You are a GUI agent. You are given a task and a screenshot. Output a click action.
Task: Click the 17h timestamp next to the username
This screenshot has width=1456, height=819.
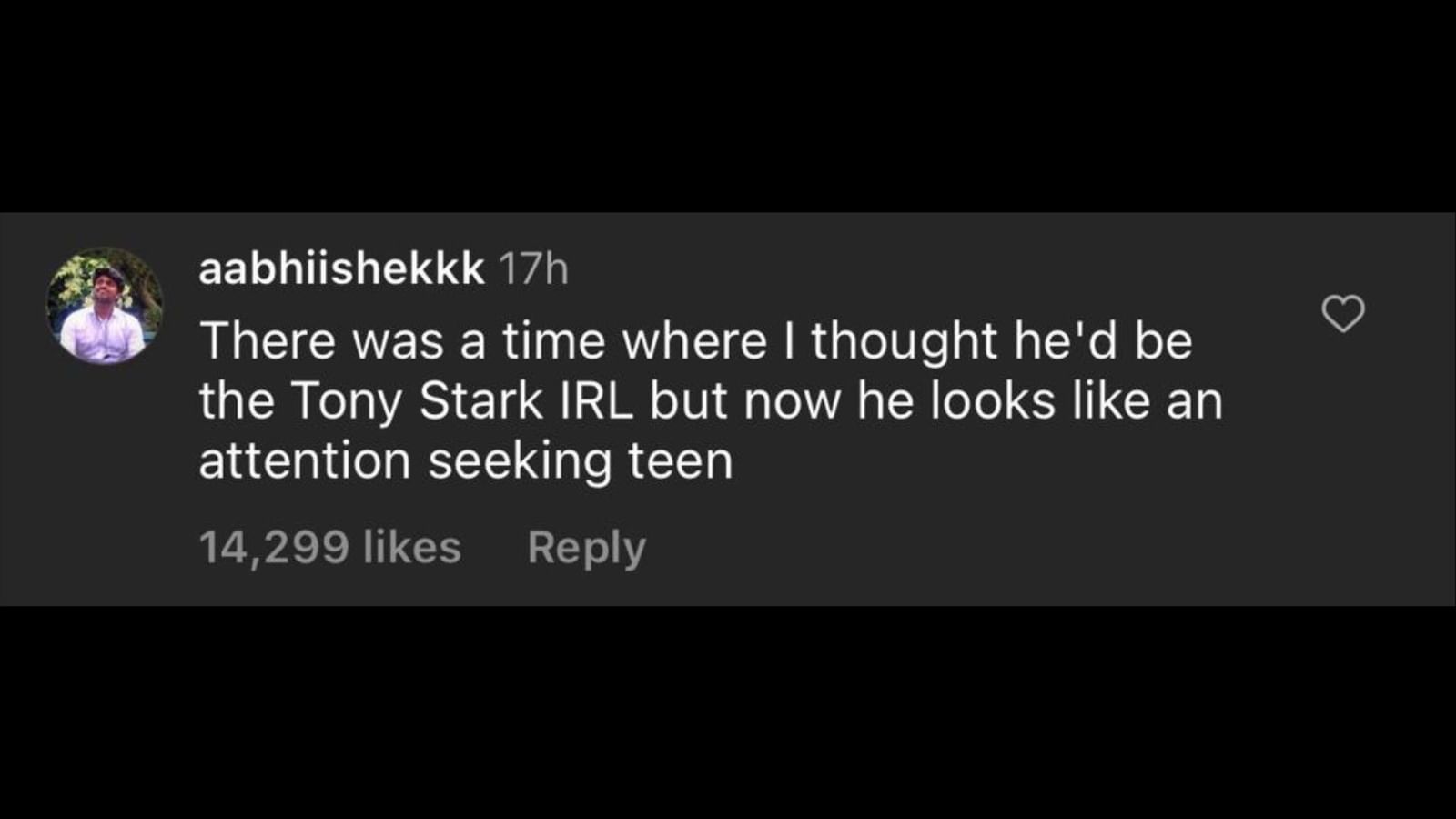pyautogui.click(x=532, y=268)
